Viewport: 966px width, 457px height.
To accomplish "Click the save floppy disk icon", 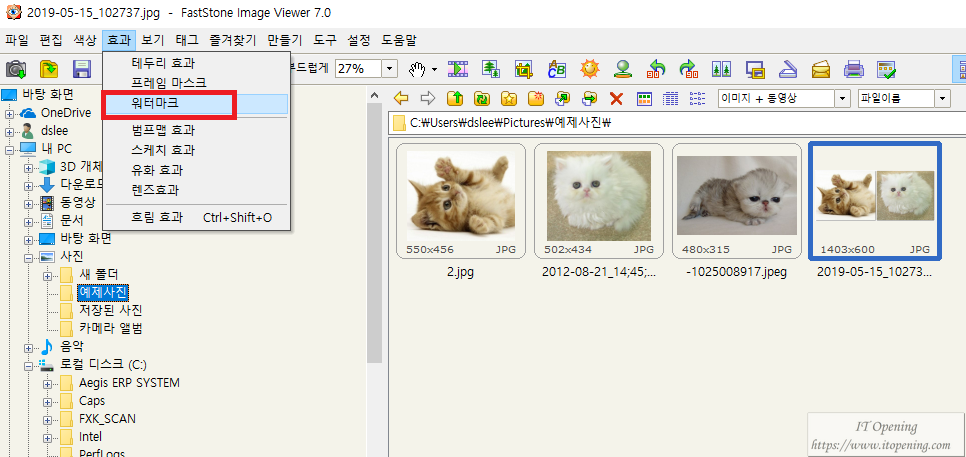I will coord(82,69).
